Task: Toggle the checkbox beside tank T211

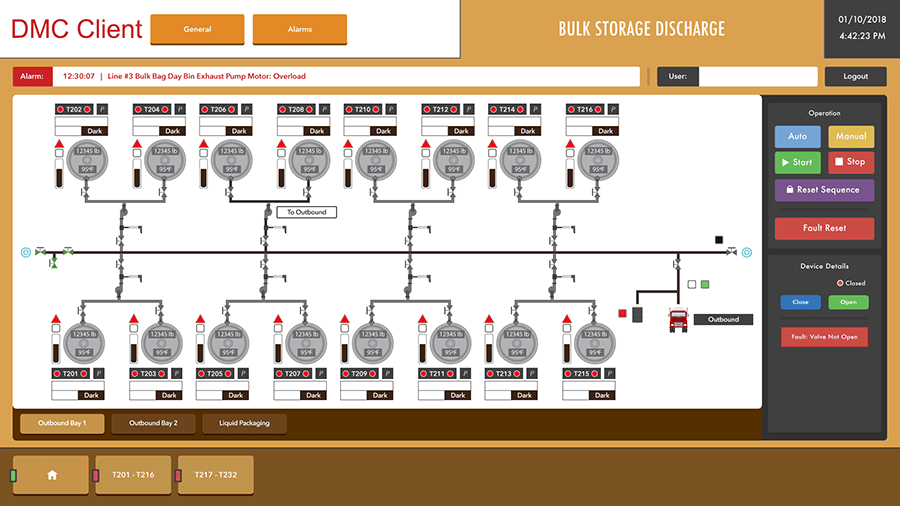Action: pos(422,328)
